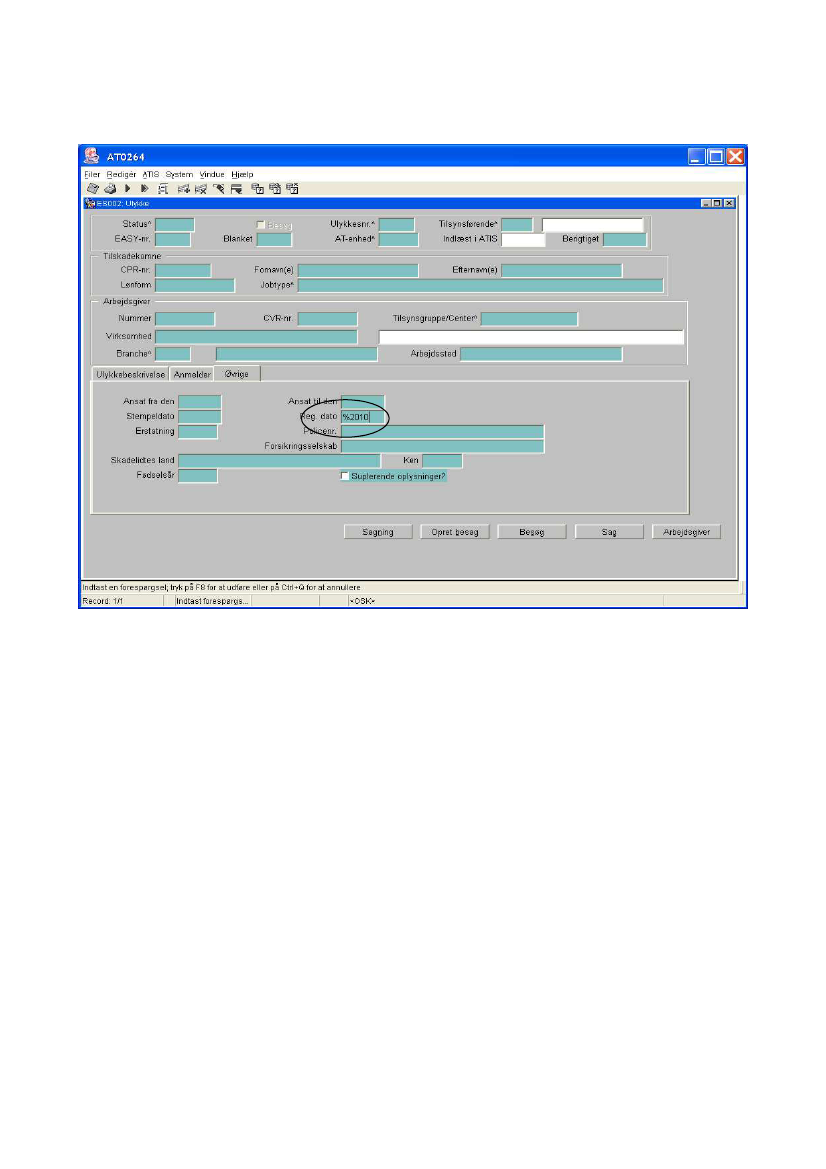The width and height of the screenshot is (826, 1169).
Task: Click the save (diskette) toolbar icon
Action: point(92,189)
